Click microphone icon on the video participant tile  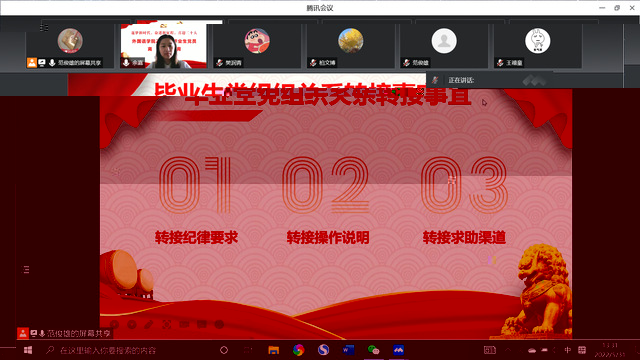coord(126,62)
